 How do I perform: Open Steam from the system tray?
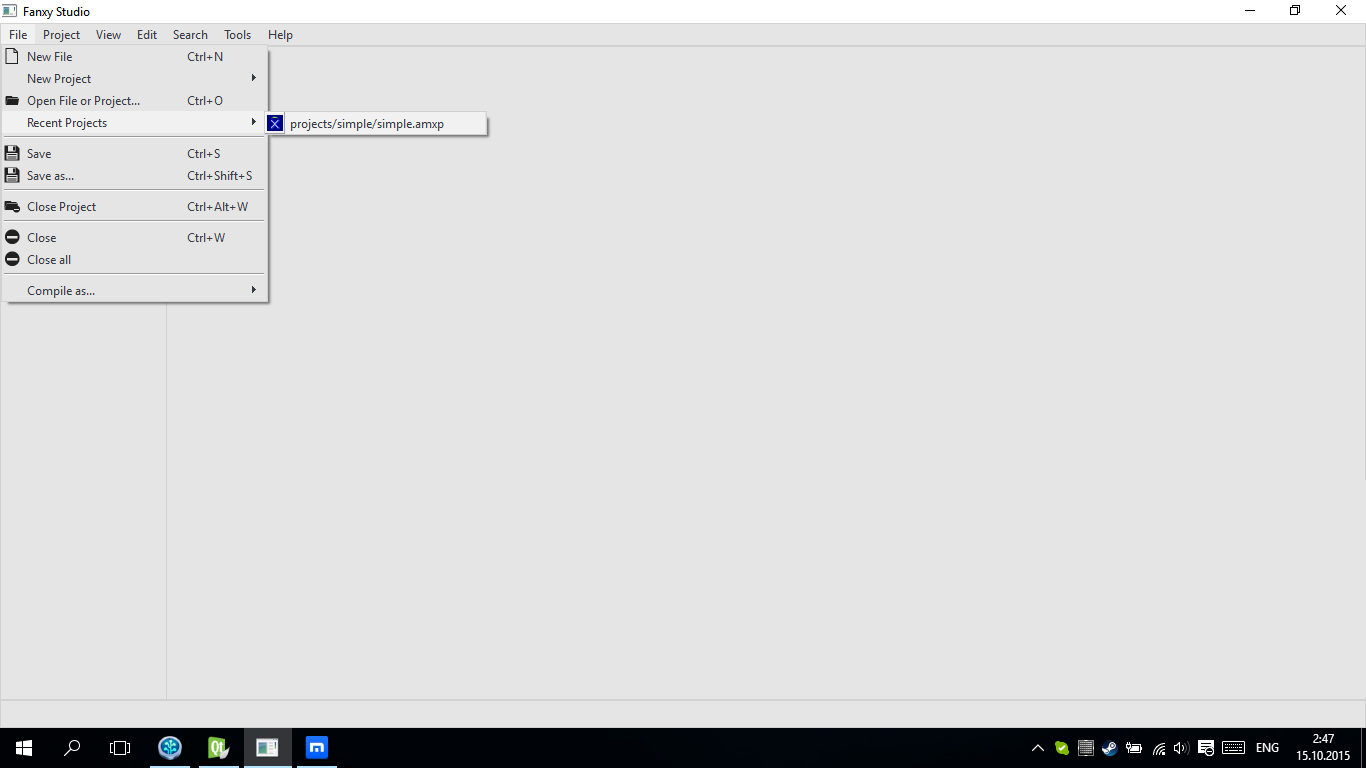[1110, 748]
